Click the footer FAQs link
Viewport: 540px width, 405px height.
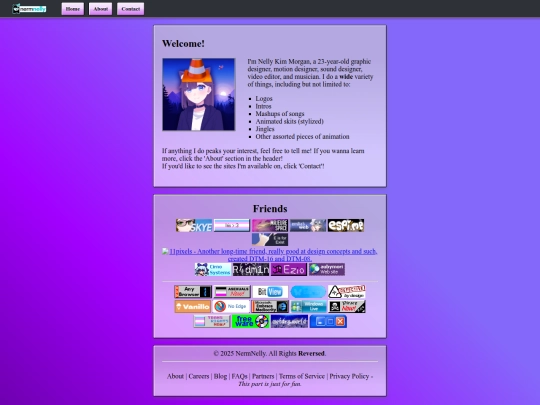[x=239, y=376]
